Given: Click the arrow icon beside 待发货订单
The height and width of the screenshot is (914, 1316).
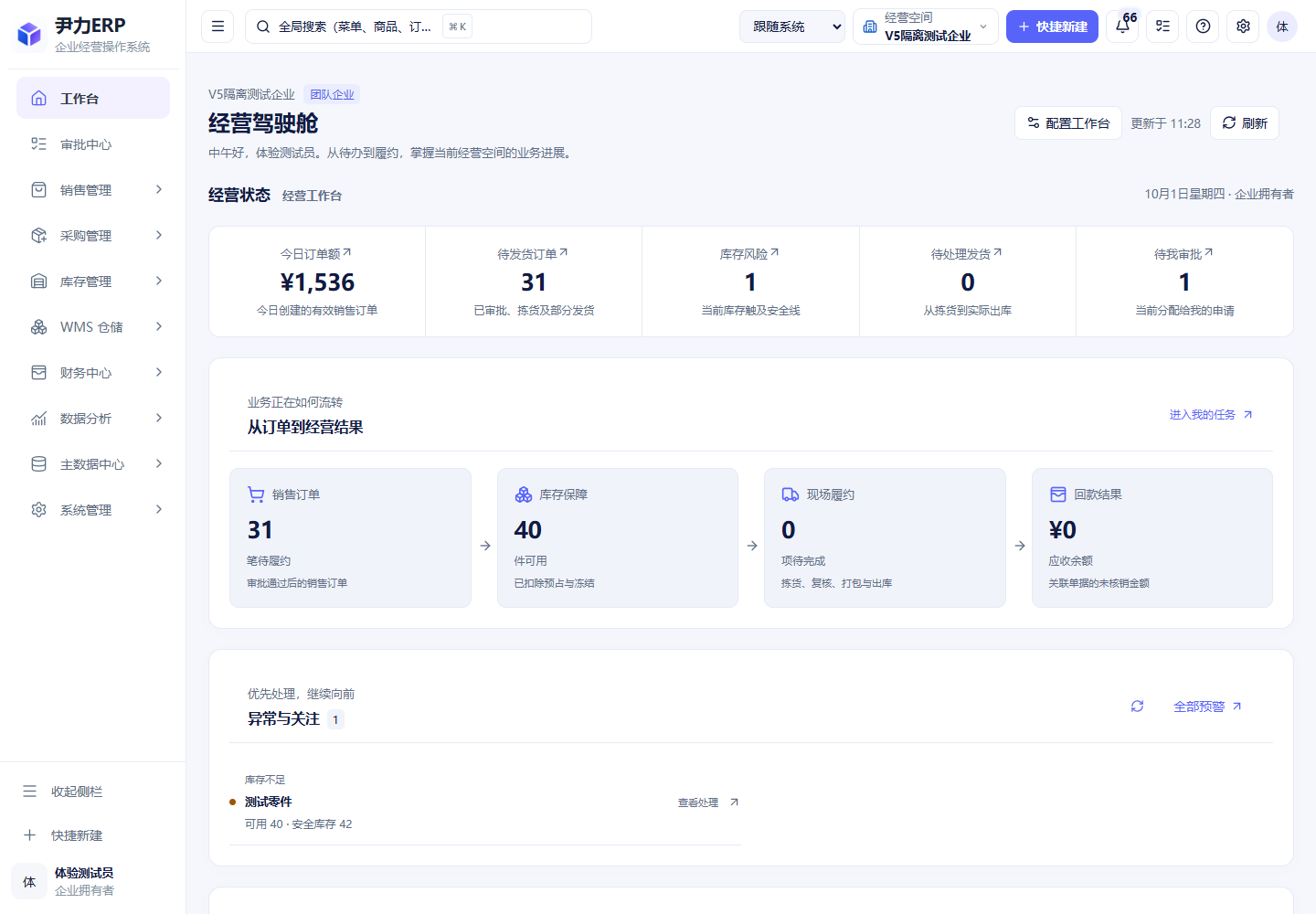Looking at the screenshot, I should (563, 252).
